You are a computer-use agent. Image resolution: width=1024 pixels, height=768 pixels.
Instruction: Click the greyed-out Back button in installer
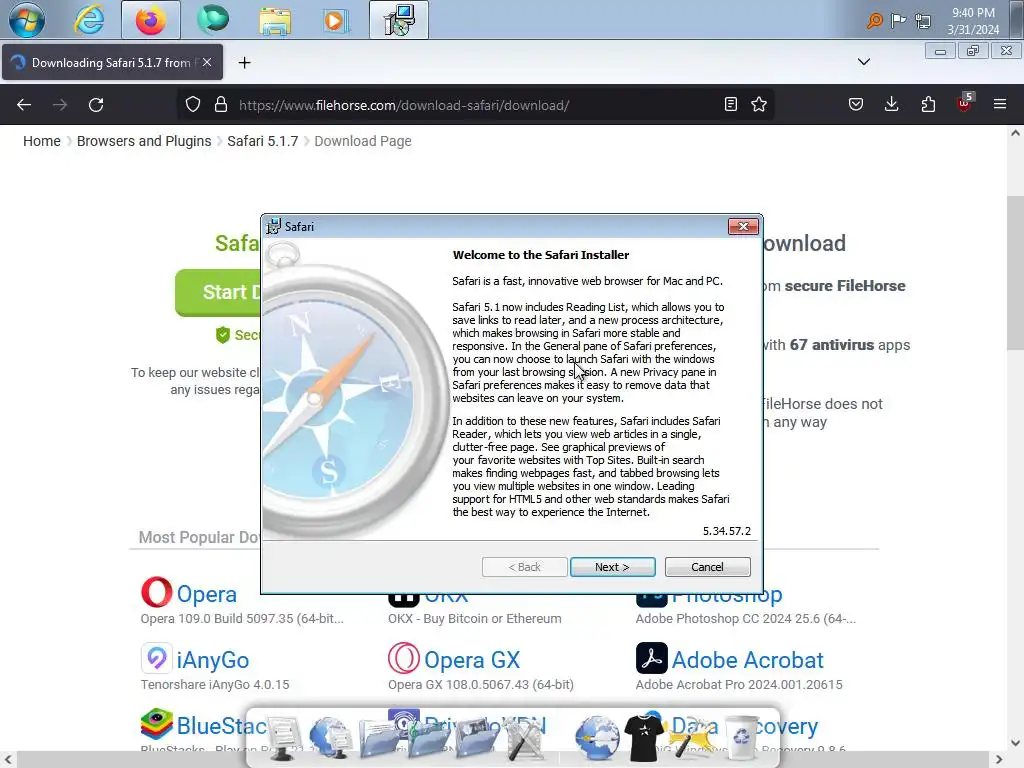(x=524, y=567)
